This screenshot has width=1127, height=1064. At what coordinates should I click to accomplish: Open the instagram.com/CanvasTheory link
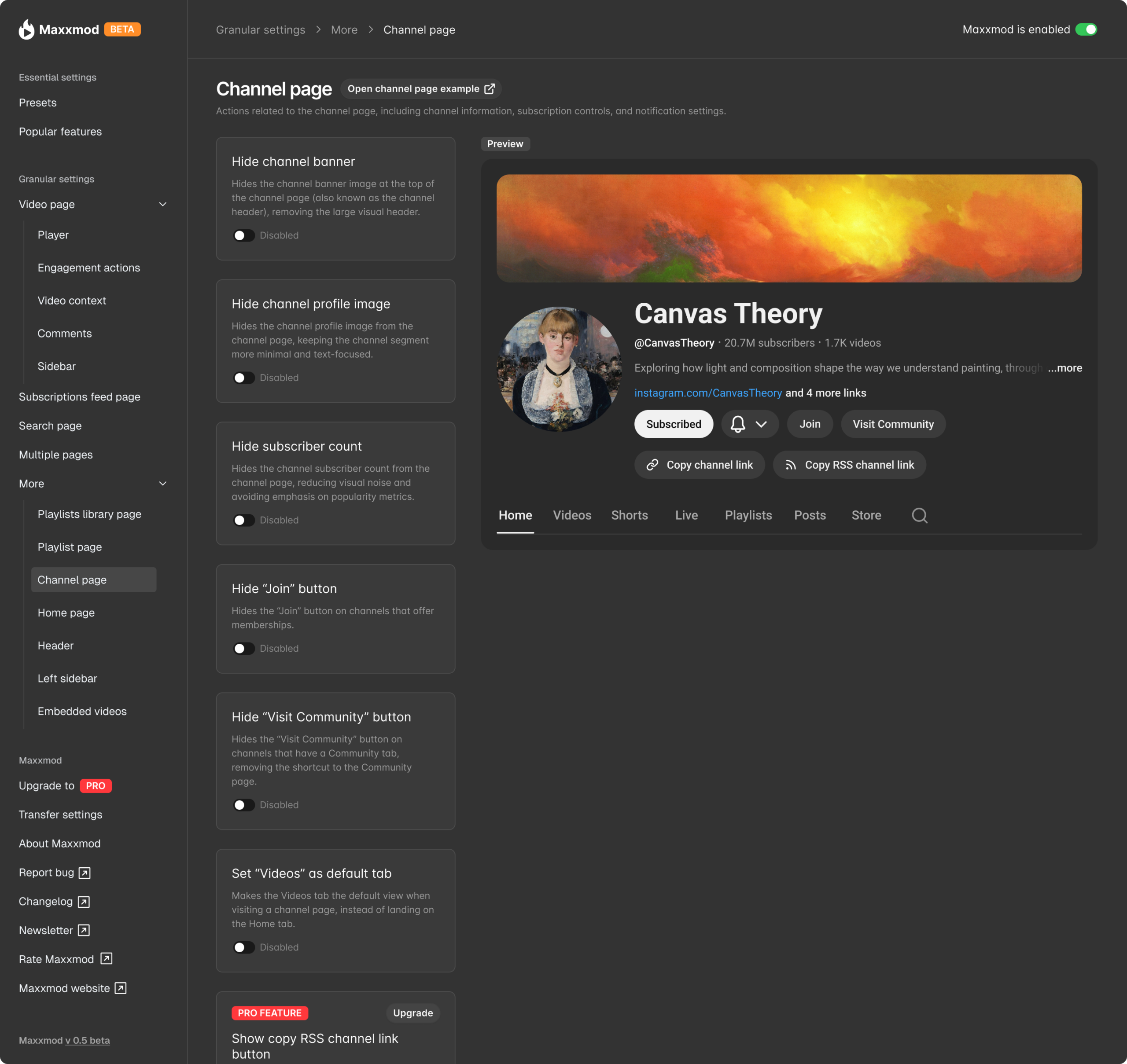pos(707,393)
